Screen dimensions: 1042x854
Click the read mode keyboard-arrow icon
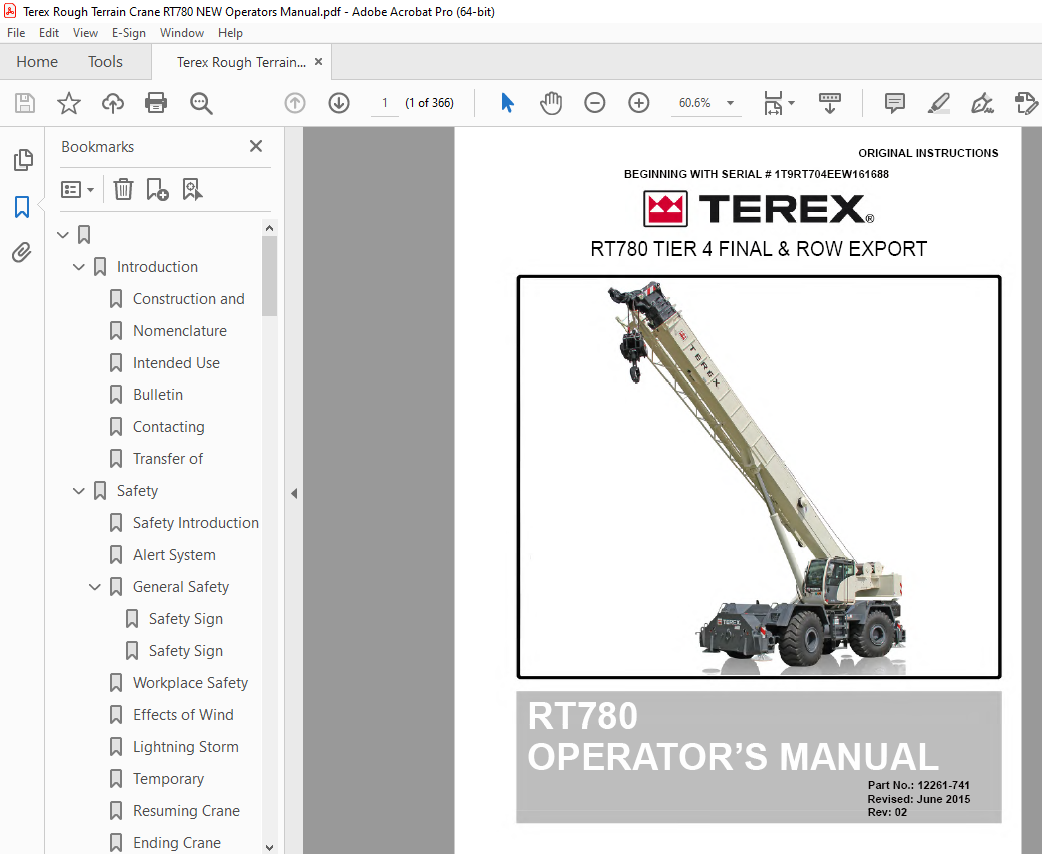click(829, 103)
